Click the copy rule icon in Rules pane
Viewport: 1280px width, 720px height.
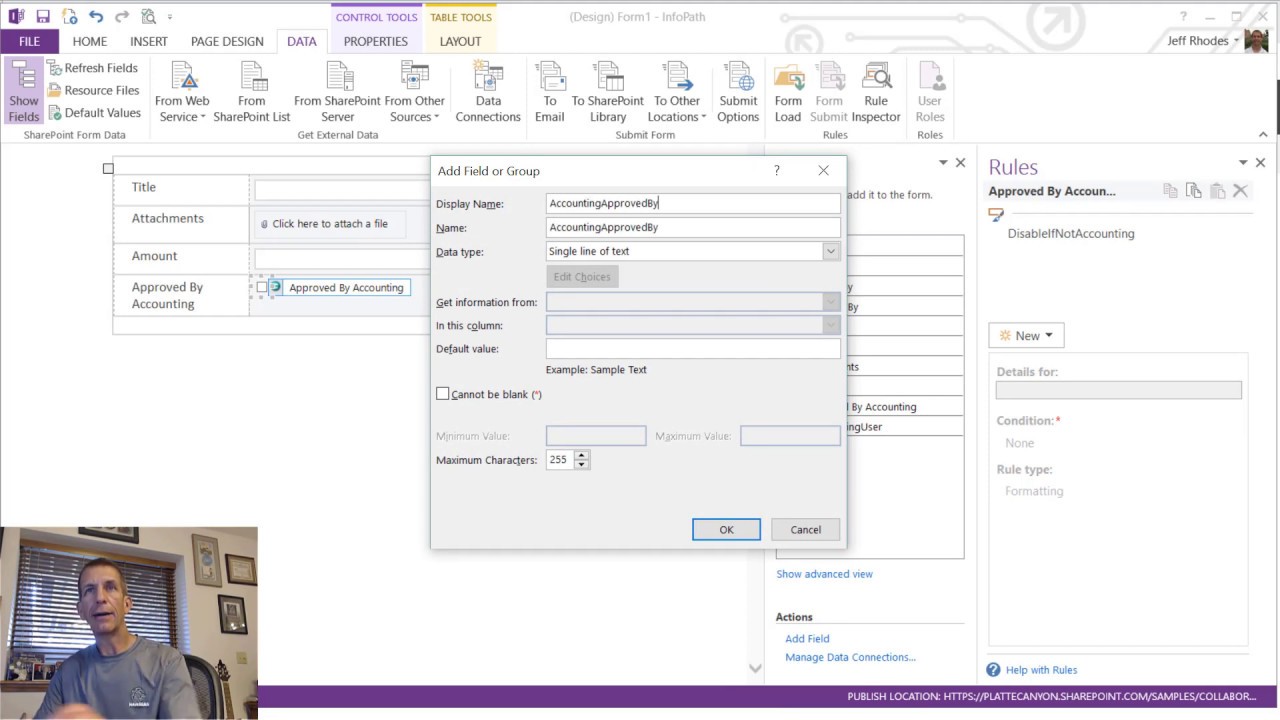[1170, 191]
